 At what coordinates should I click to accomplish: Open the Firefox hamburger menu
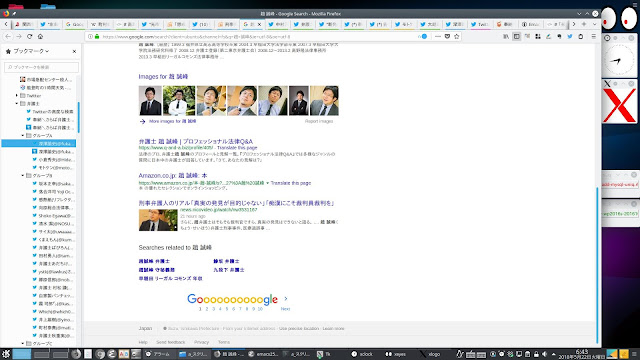[593, 36]
